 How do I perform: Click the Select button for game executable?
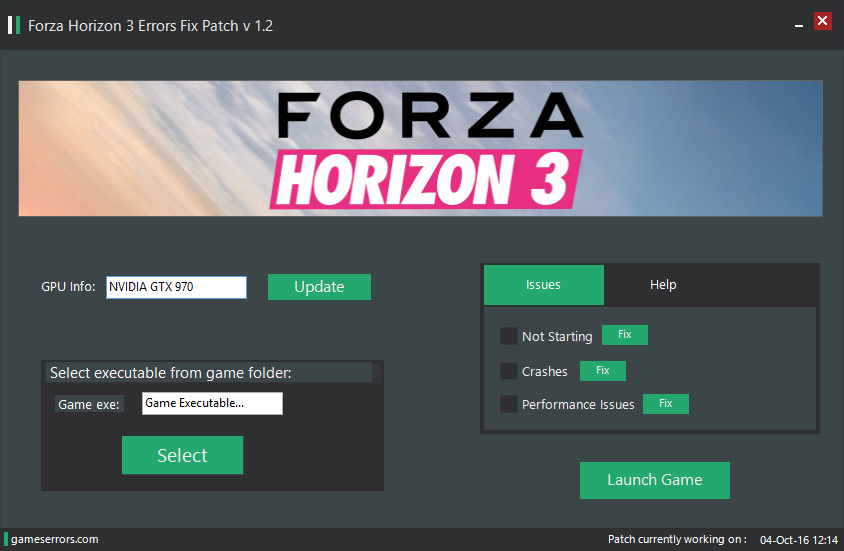pos(182,455)
